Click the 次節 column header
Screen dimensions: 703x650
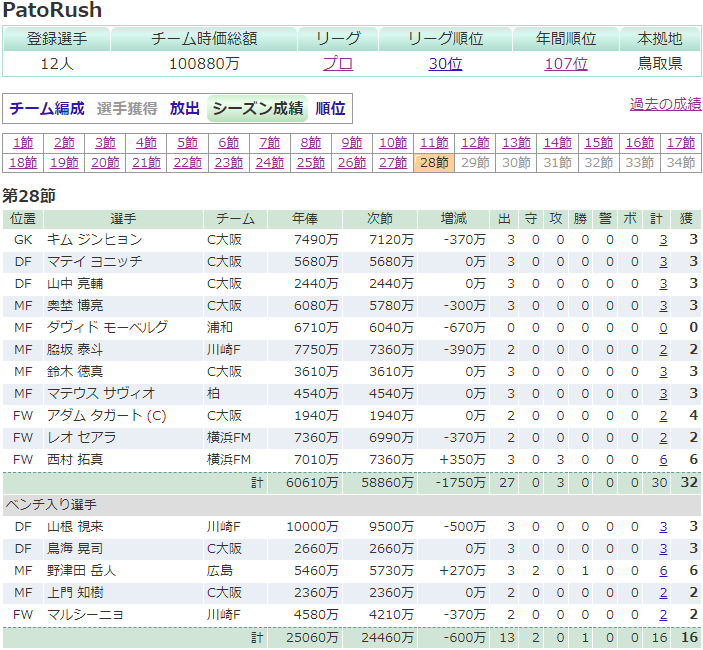tap(380, 219)
